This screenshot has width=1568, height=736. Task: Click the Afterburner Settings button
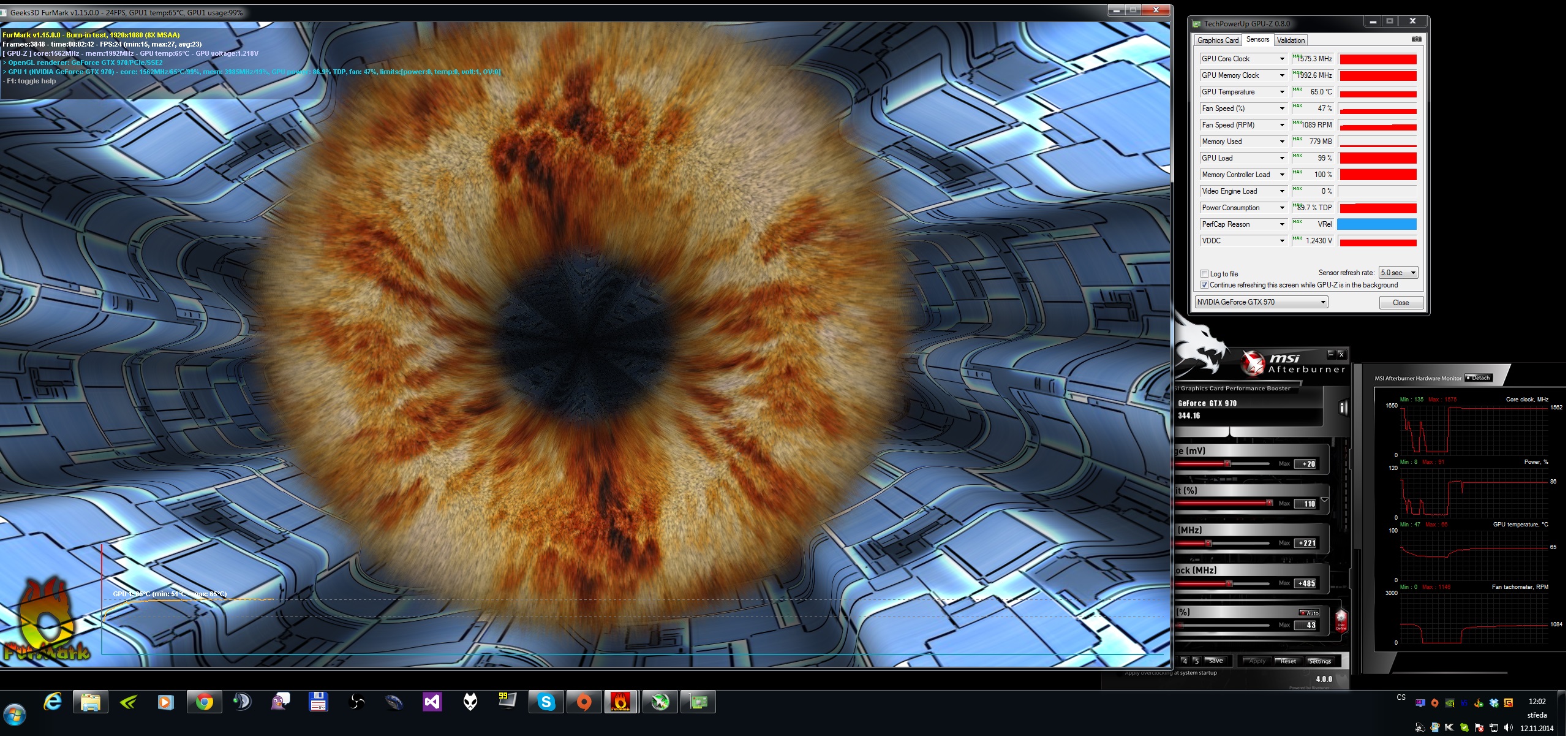[1320, 661]
